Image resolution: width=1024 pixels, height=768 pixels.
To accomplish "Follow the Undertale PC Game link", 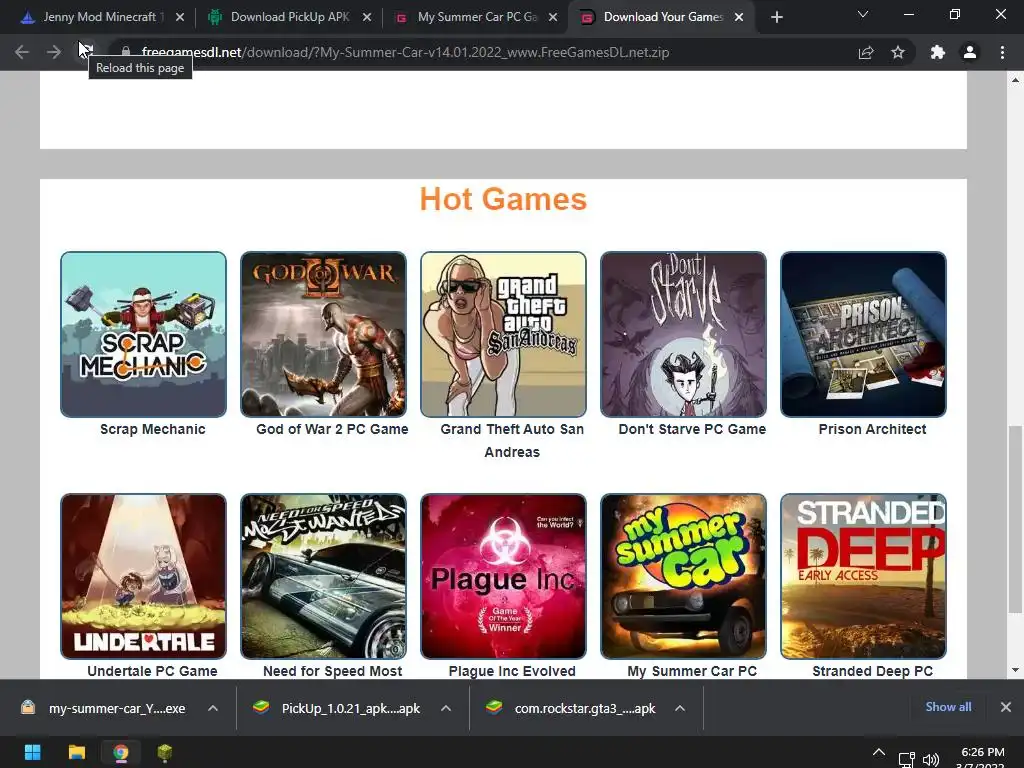I will tap(152, 671).
